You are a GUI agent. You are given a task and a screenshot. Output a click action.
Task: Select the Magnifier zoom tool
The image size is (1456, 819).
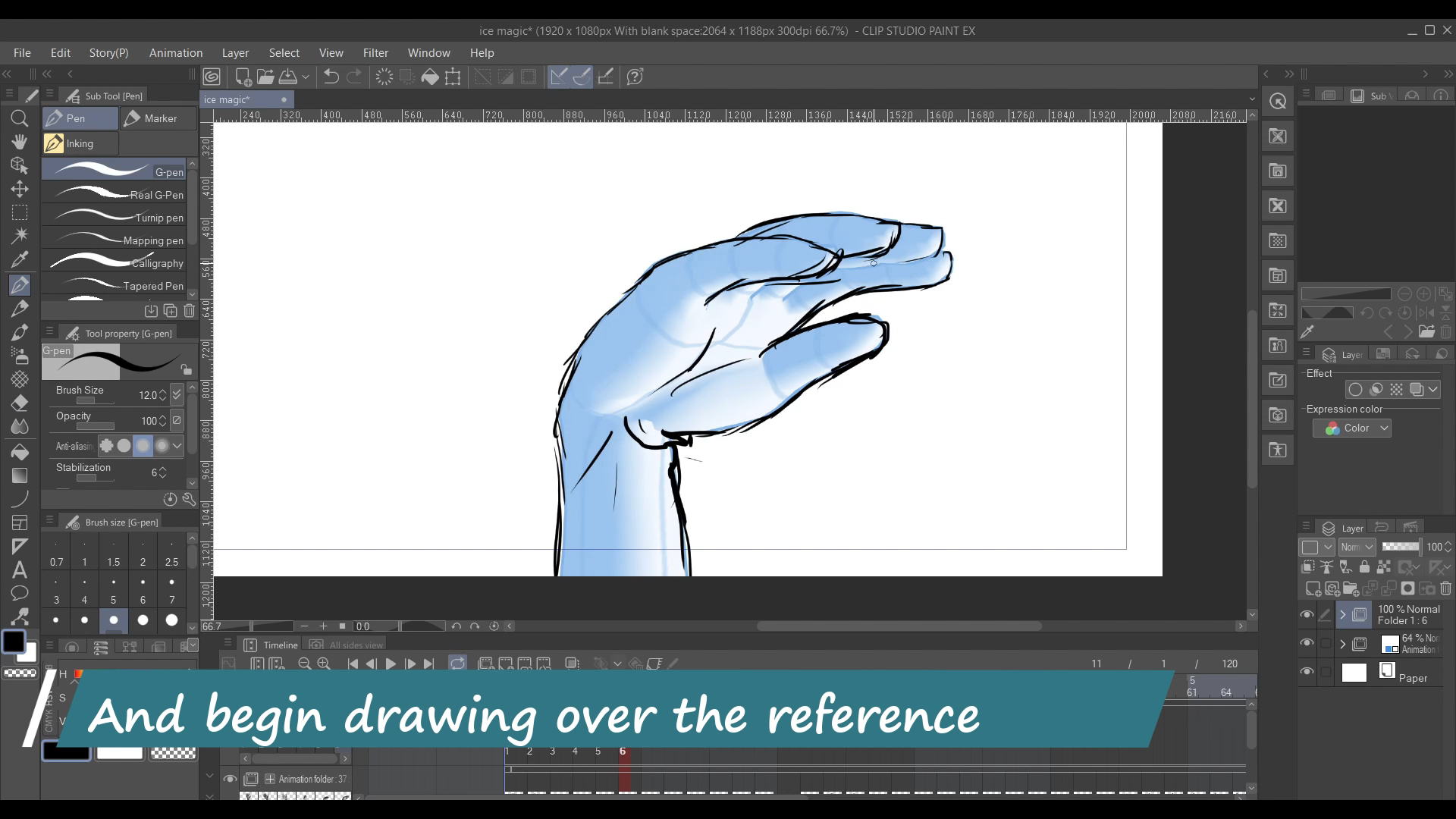point(20,118)
